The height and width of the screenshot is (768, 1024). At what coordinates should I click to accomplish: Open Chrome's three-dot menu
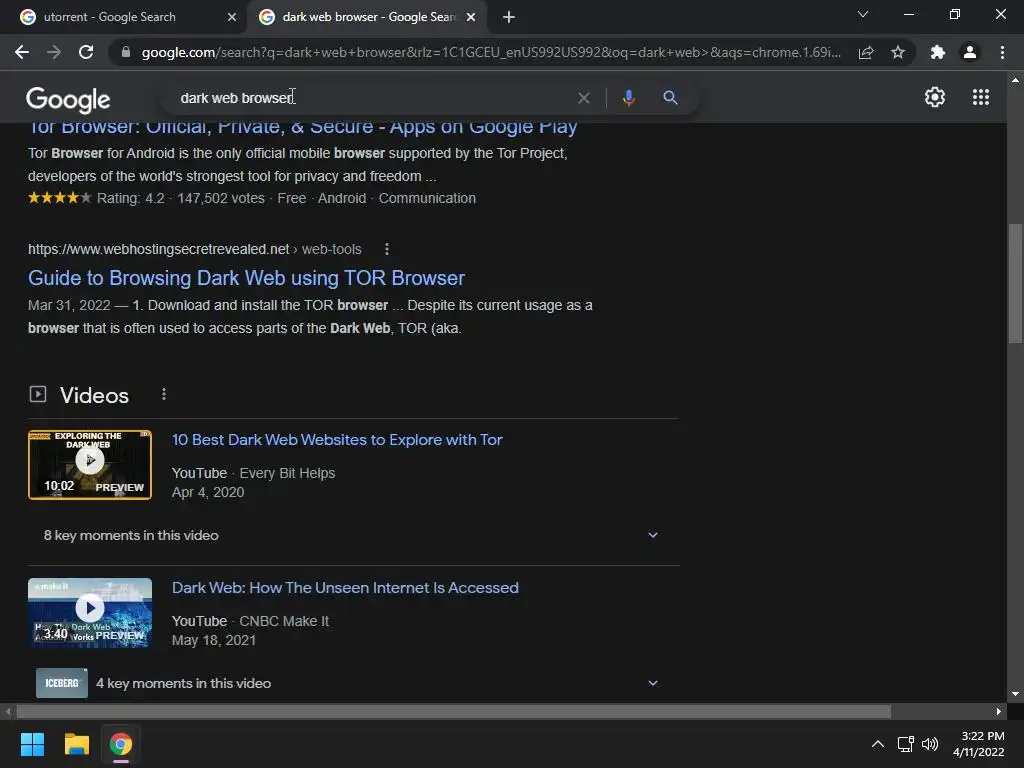tap(1002, 52)
